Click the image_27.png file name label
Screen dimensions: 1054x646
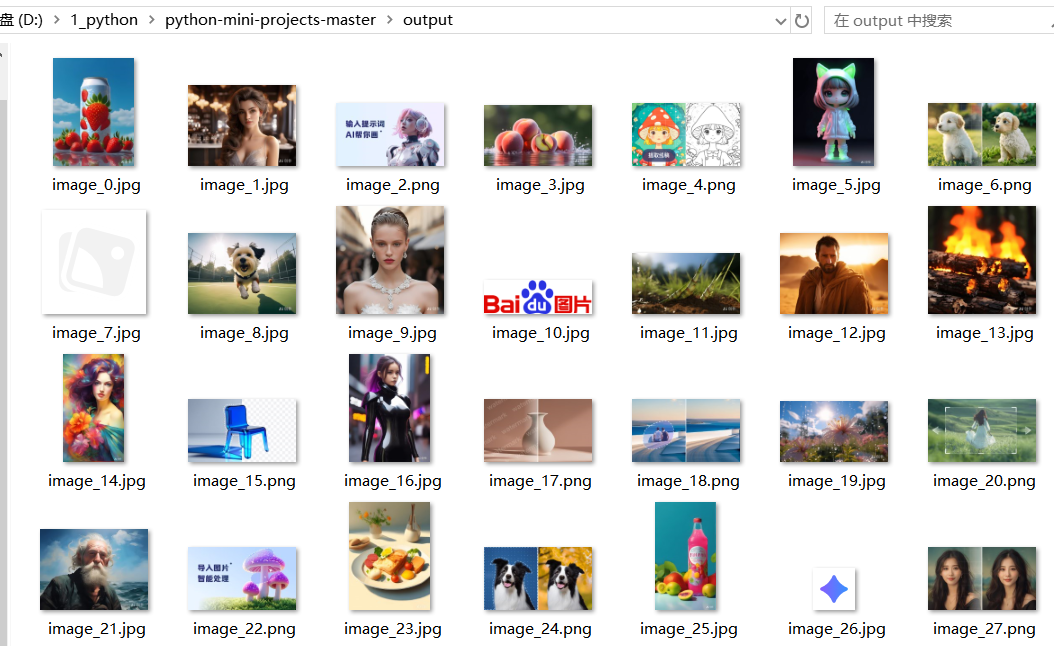click(x=984, y=629)
